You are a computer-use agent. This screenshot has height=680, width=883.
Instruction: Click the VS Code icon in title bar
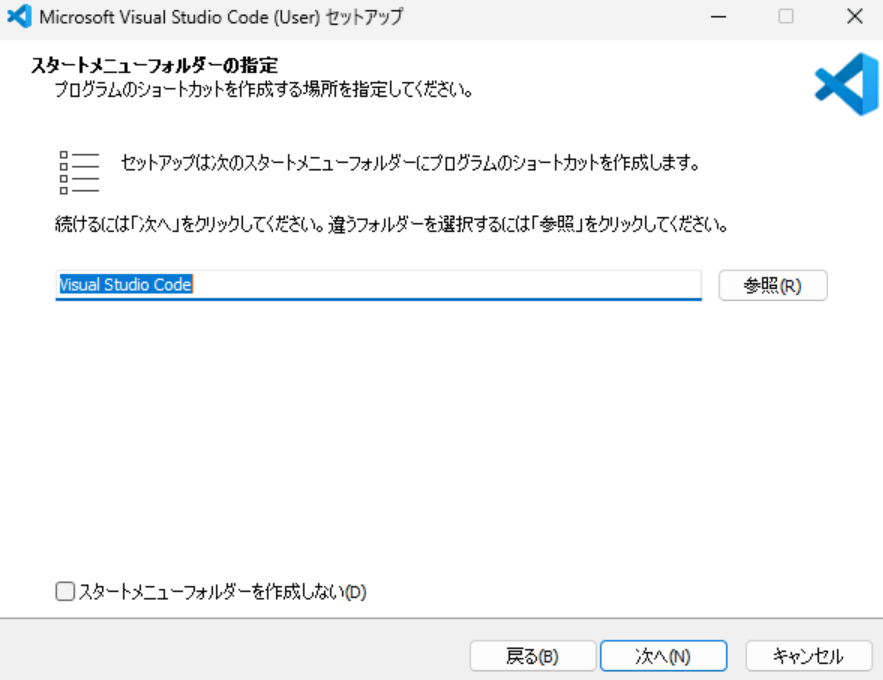pos(20,17)
